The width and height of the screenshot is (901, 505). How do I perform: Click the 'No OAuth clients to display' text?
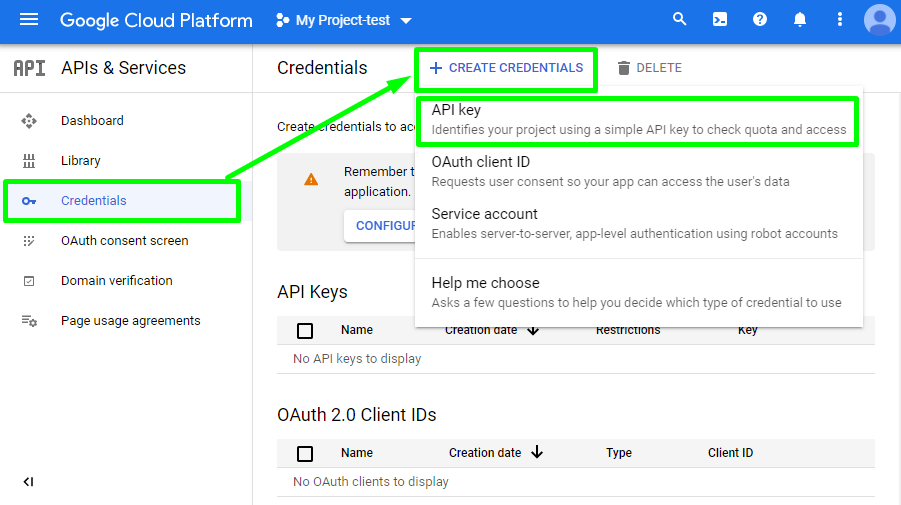(x=371, y=481)
